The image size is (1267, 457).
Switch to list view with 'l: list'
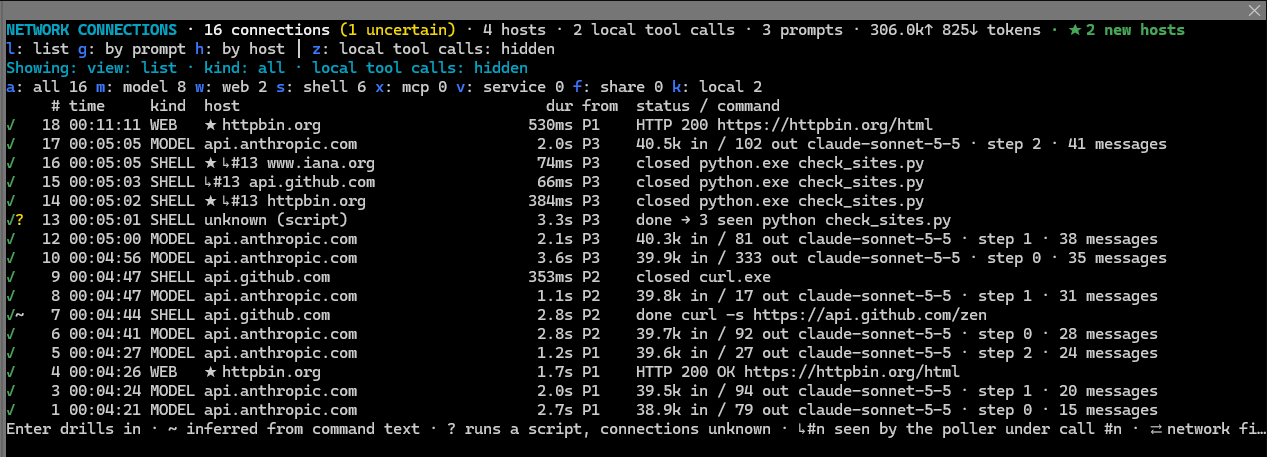[37, 49]
